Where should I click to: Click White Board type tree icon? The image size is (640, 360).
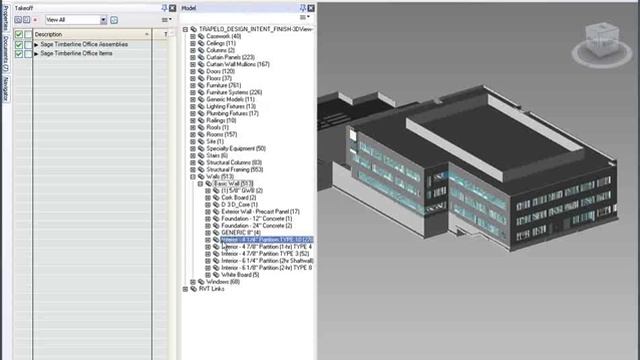[x=216, y=275]
